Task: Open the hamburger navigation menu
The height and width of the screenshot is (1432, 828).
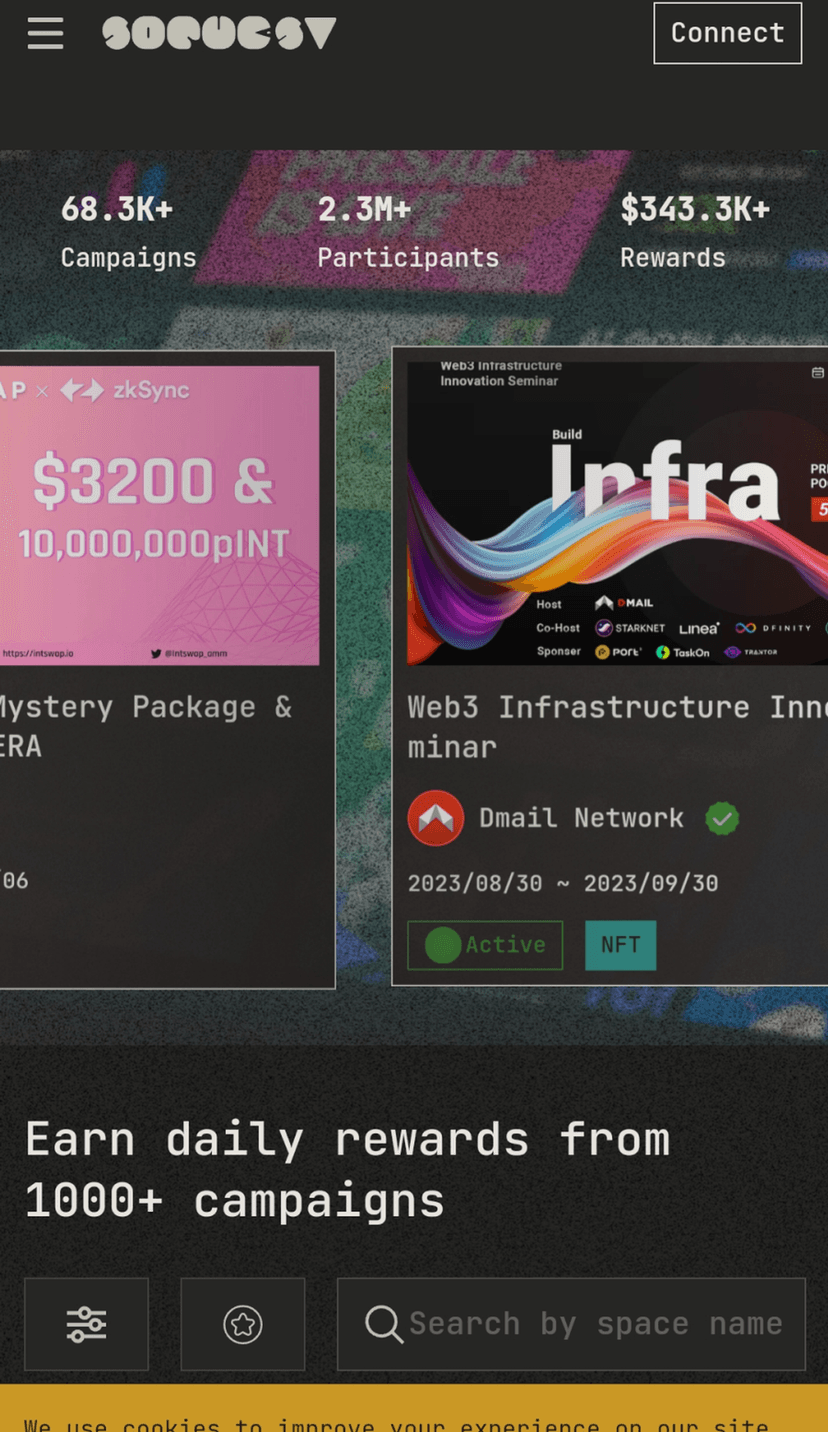Action: [x=45, y=33]
